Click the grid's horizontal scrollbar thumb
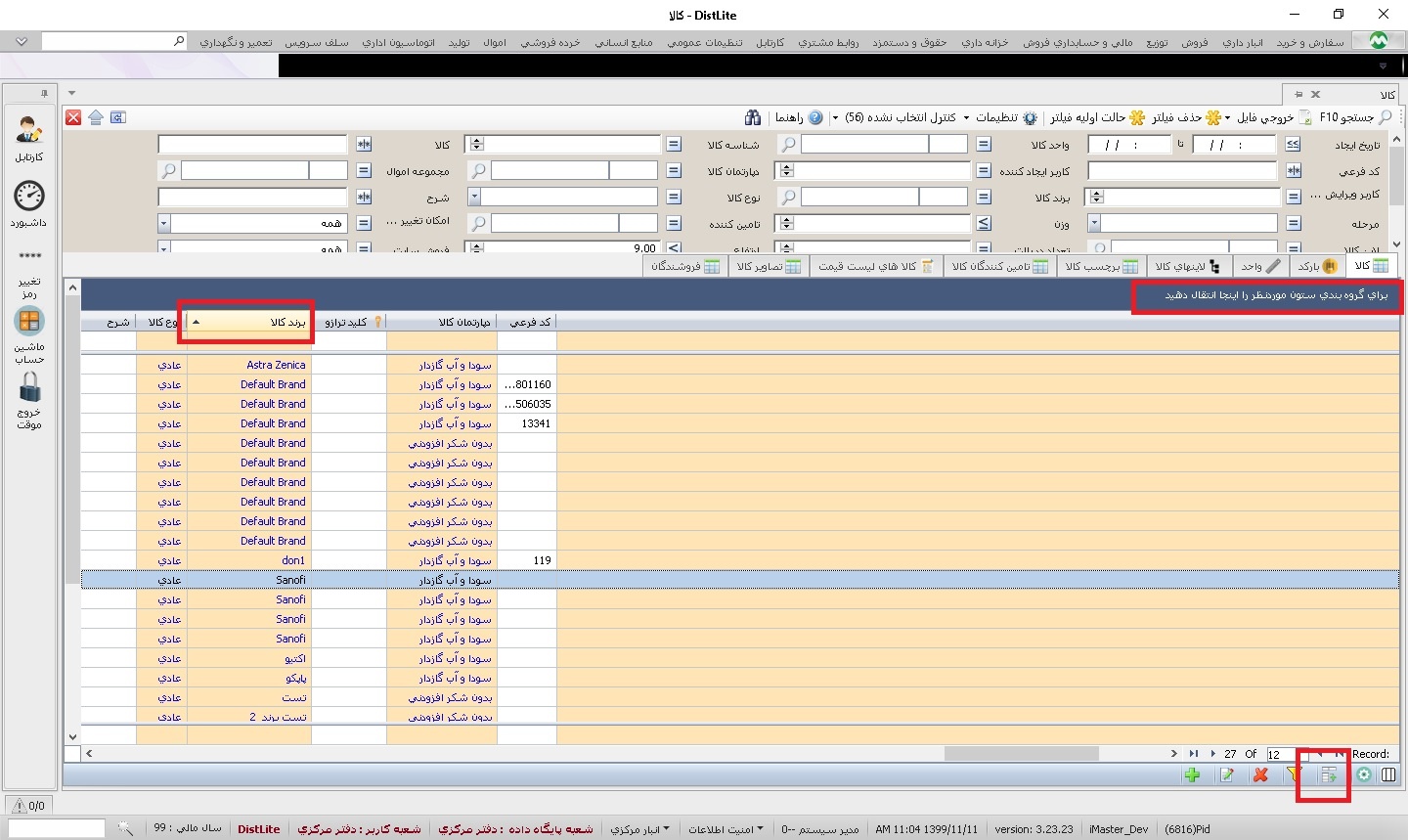Viewport: 1408px width, 840px height. [1021, 754]
